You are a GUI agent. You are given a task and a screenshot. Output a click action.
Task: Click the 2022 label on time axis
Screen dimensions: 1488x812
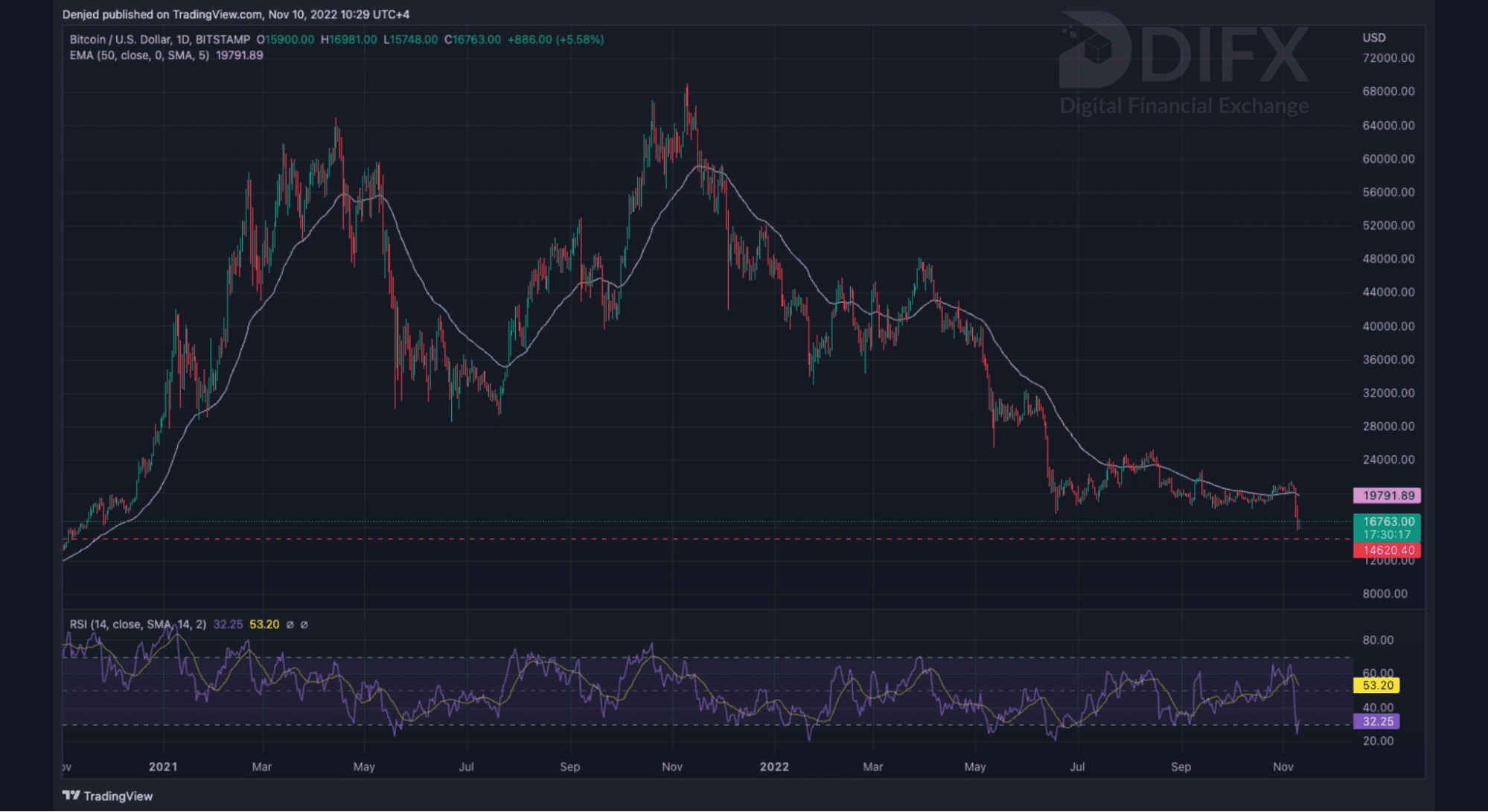tap(774, 767)
